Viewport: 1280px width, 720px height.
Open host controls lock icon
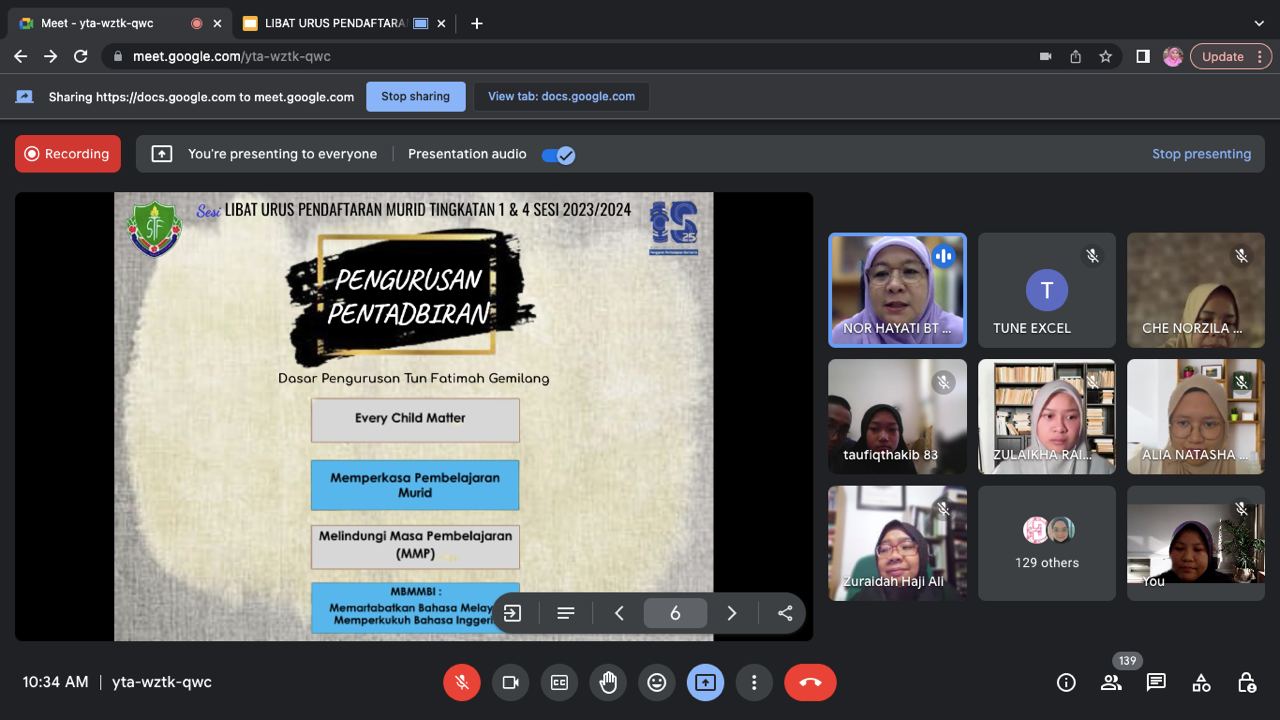click(1246, 682)
